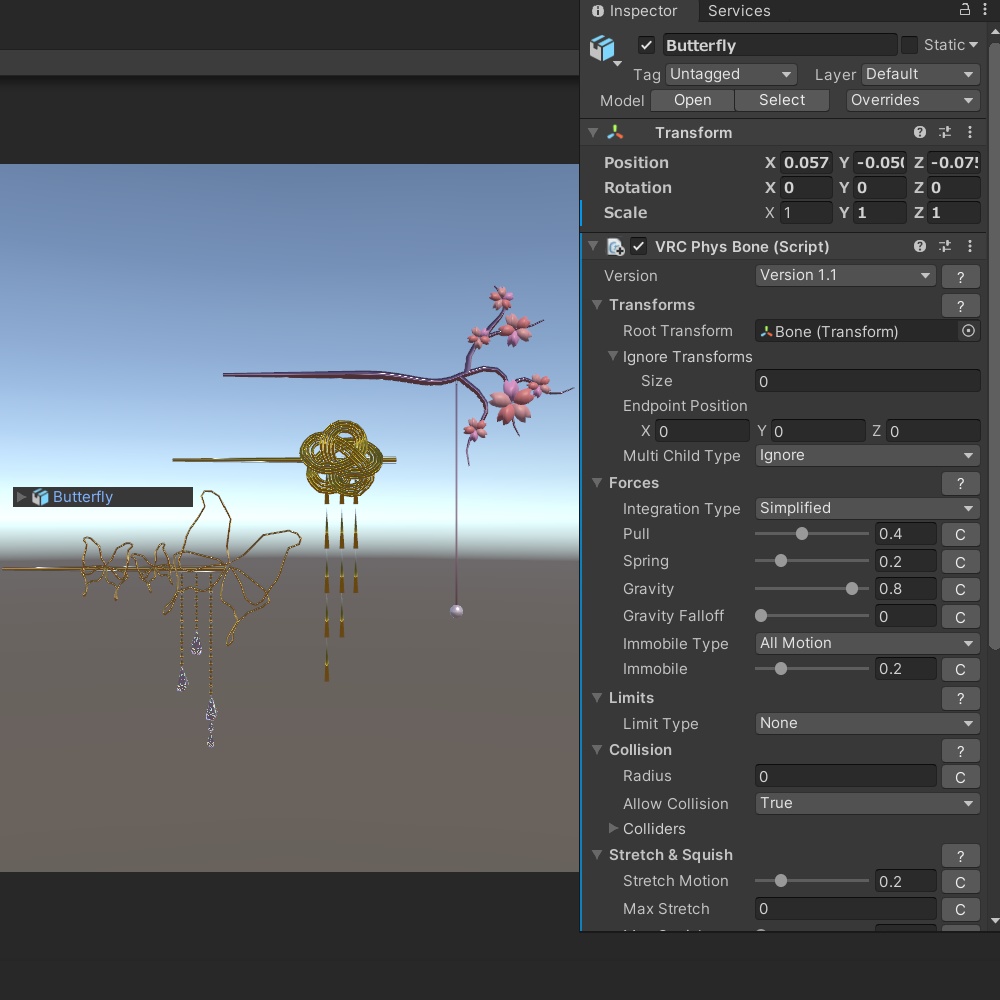The height and width of the screenshot is (1000, 1000).
Task: Click the Model Open button
Action: [693, 100]
